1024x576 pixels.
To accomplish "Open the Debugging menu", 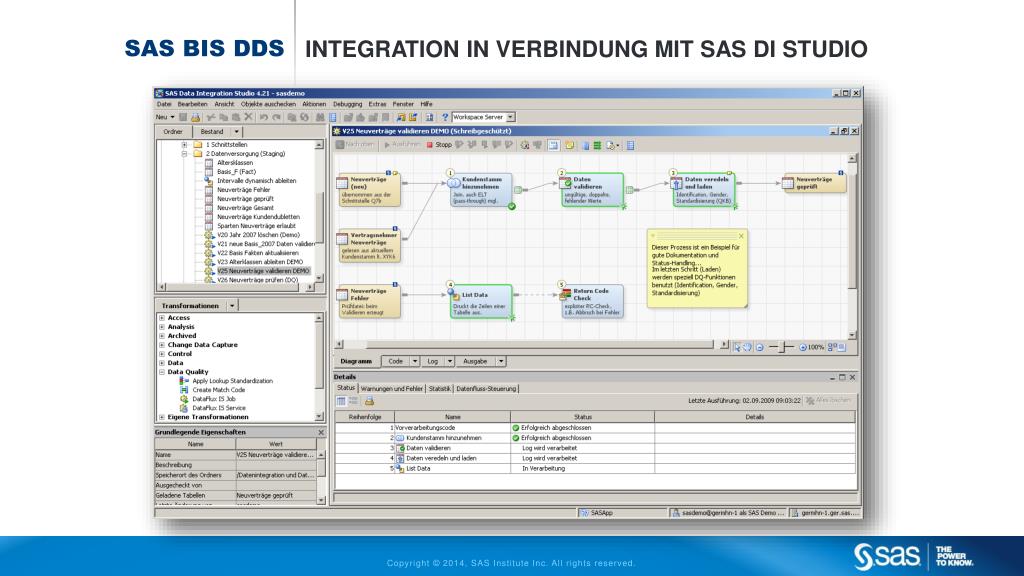I will pyautogui.click(x=347, y=104).
